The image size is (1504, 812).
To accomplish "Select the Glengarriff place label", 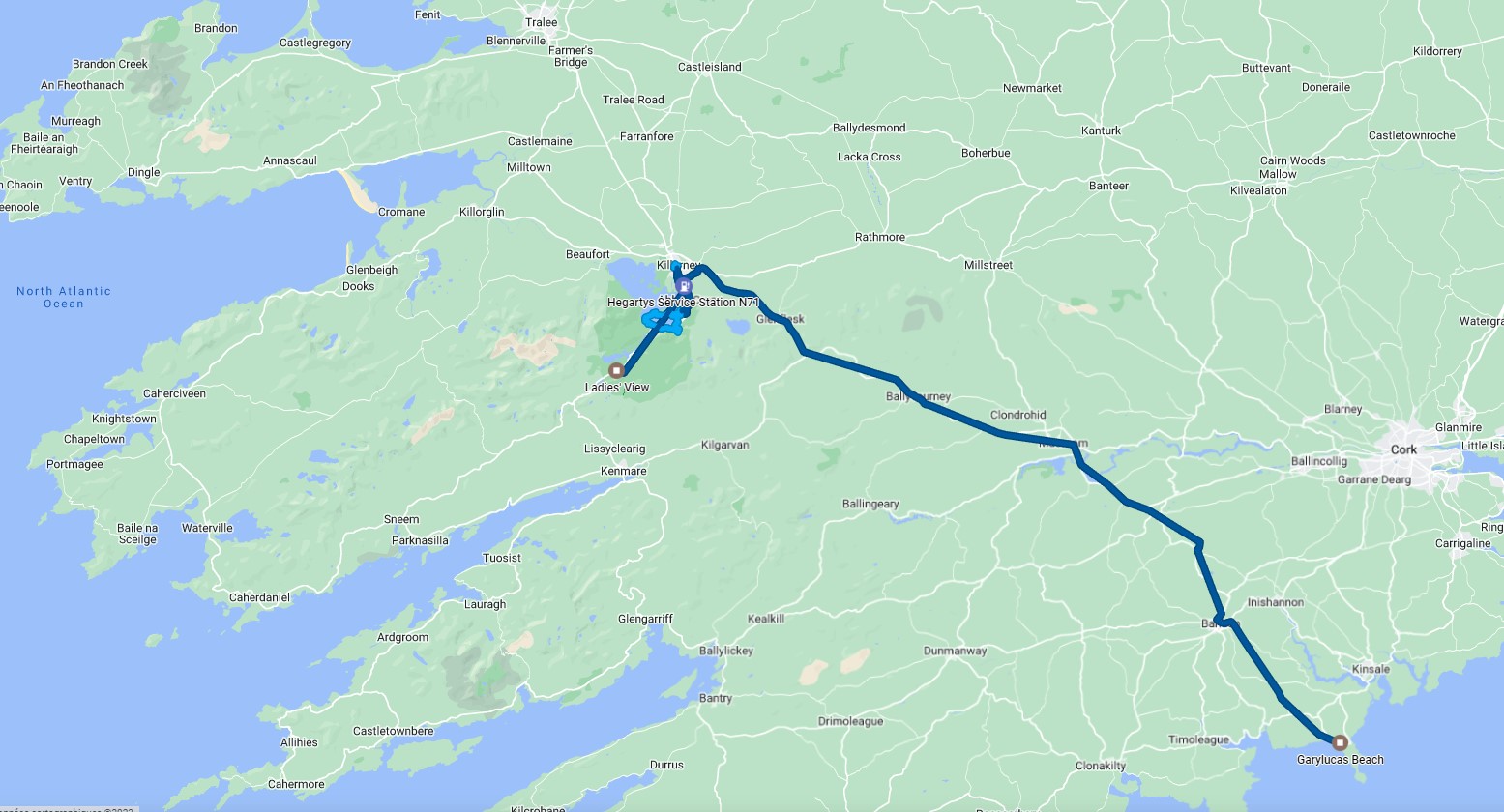I will [645, 619].
